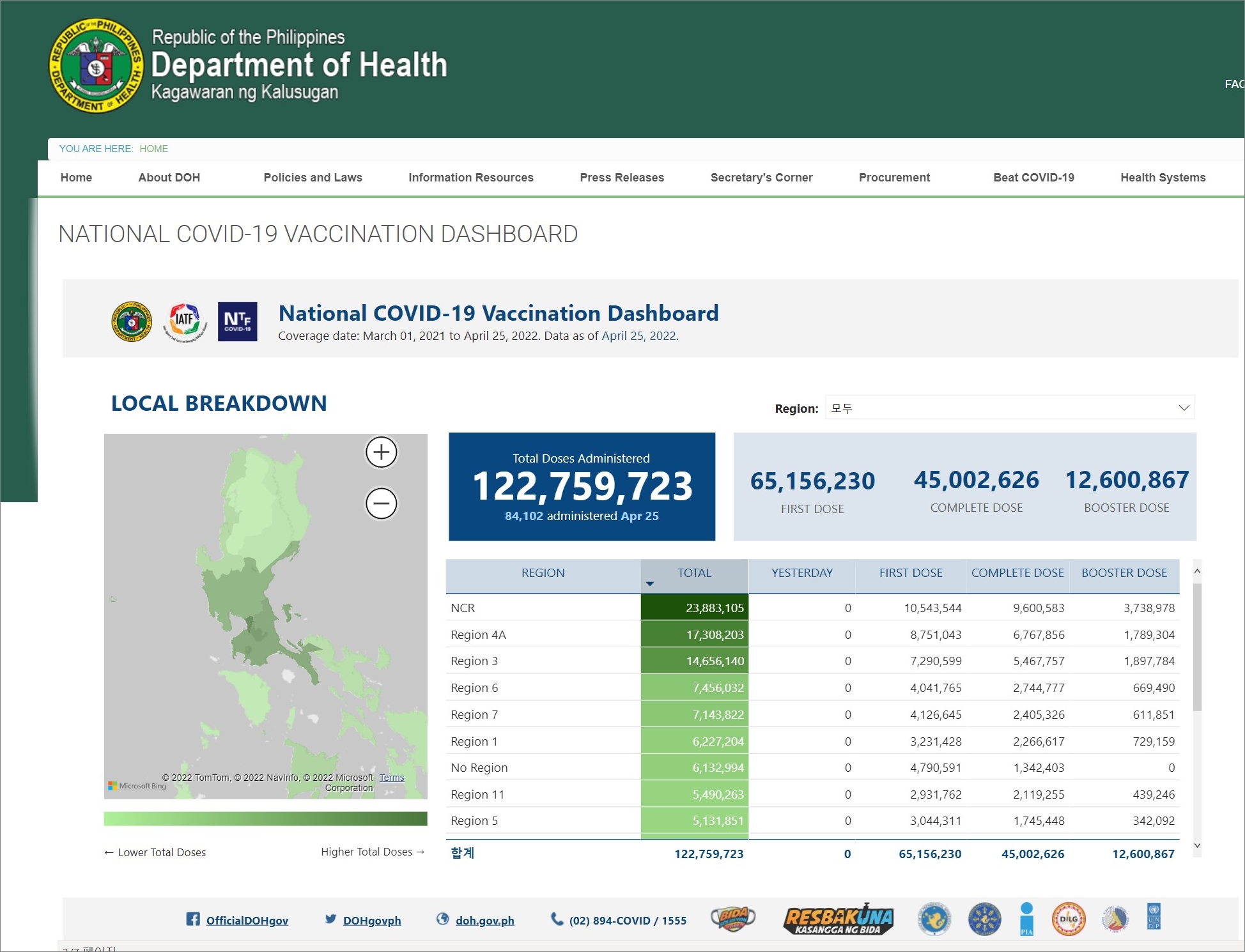Click the UNDP logo in footer
This screenshot has width=1245, height=952.
click(1154, 917)
